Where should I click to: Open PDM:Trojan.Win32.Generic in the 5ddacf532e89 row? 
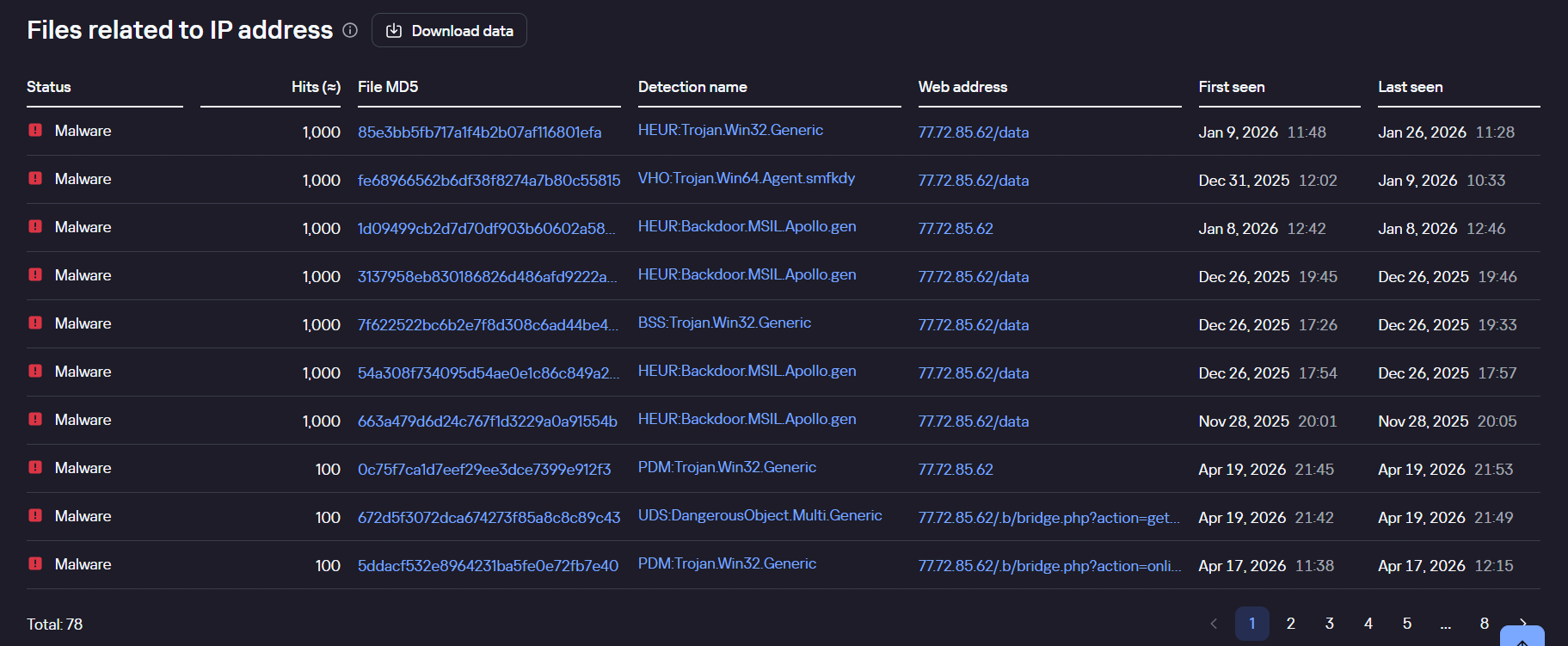[727, 563]
